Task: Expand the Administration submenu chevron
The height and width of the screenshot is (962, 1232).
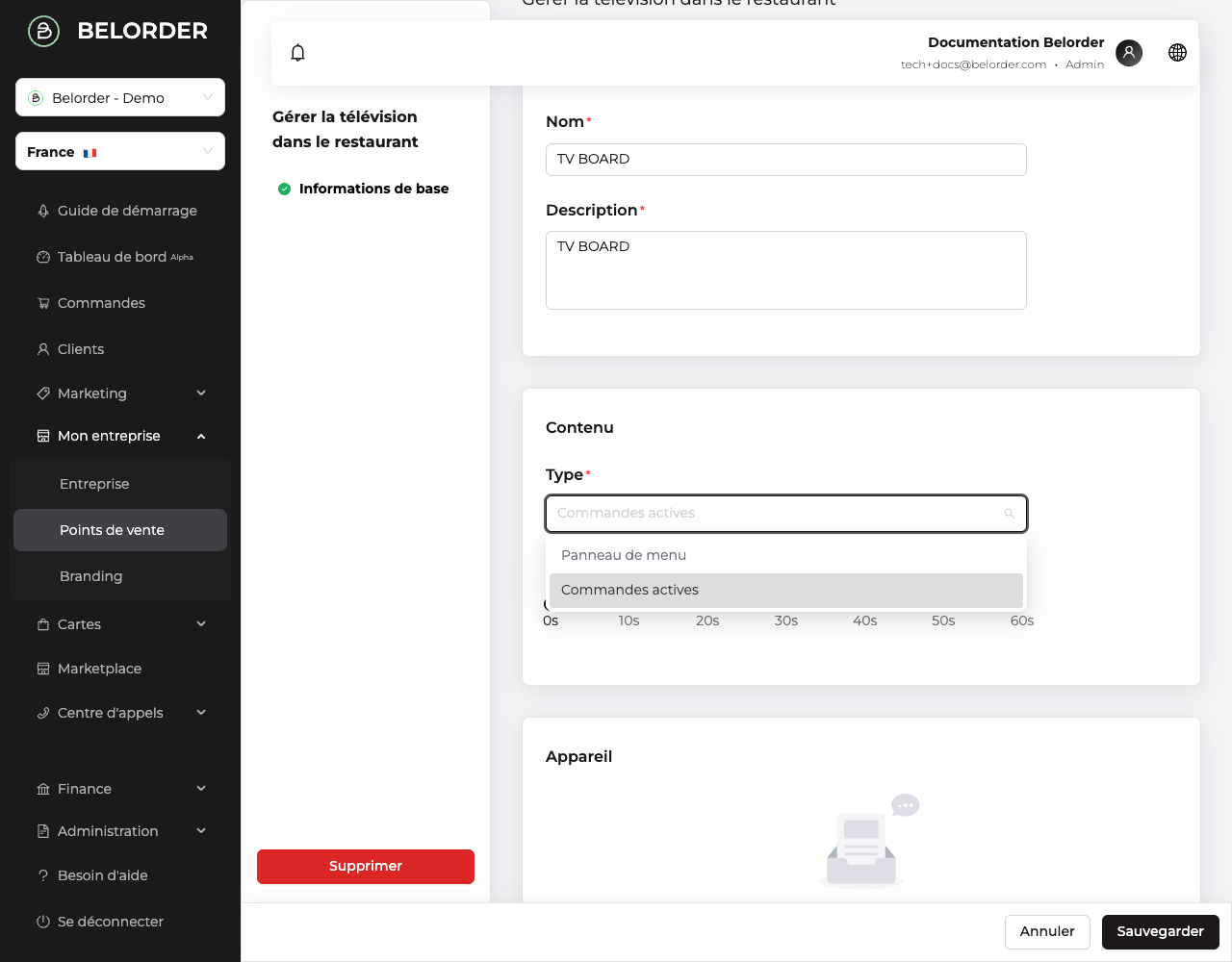Action: pyautogui.click(x=201, y=830)
